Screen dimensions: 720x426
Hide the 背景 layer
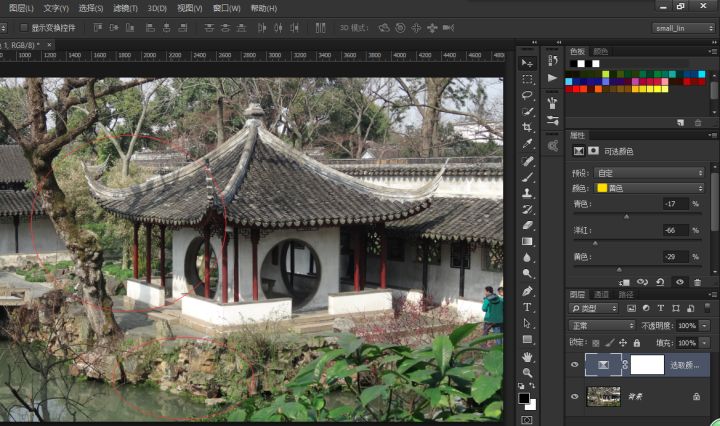(574, 396)
